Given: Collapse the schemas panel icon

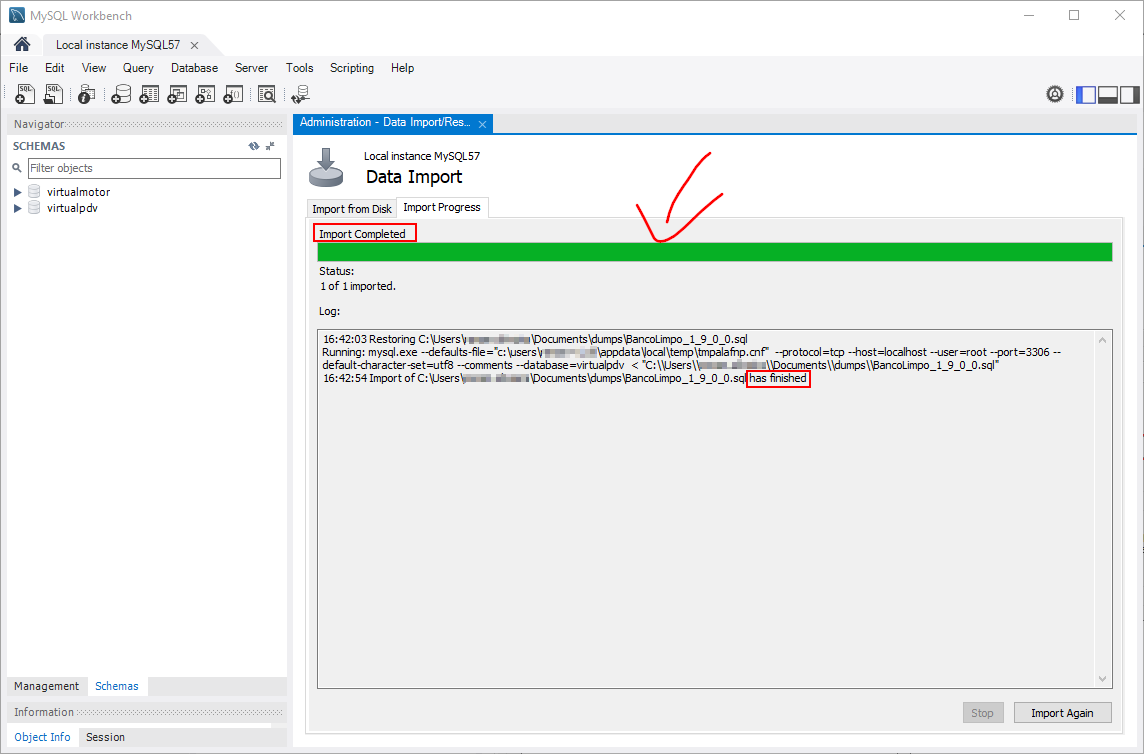Looking at the screenshot, I should click(x=270, y=146).
